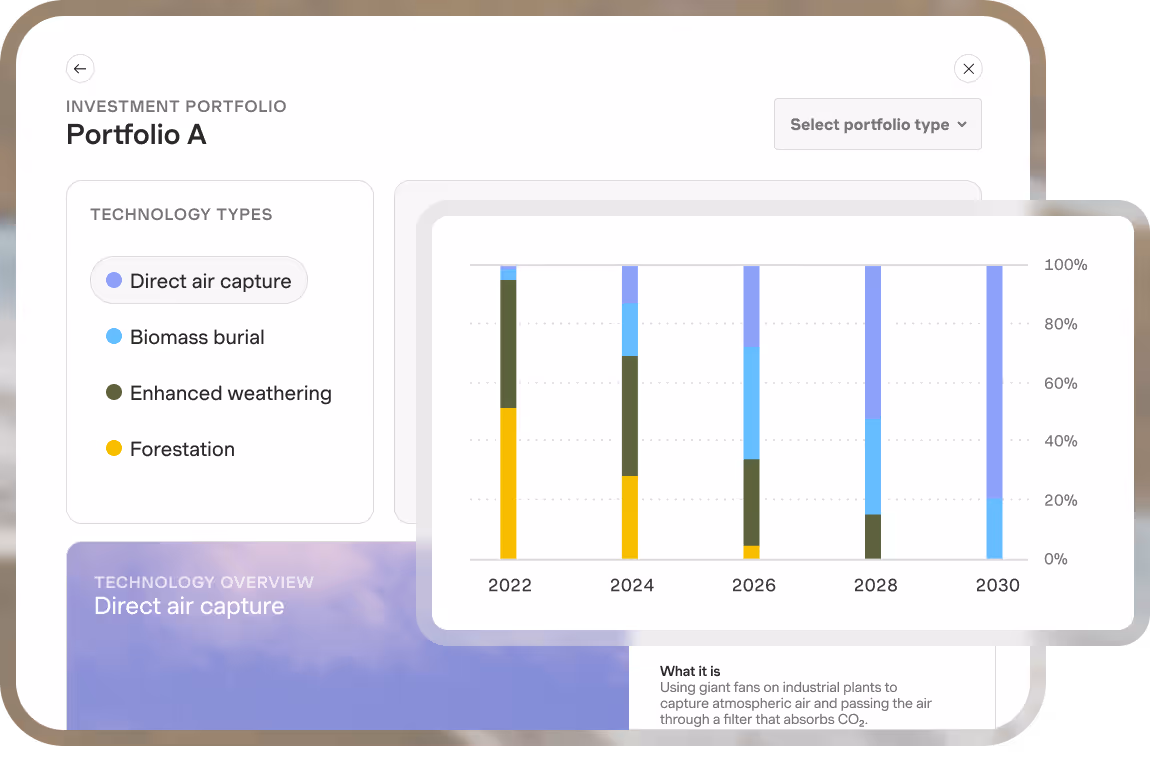Click the What it is heading
The image size is (1150, 766).
(x=690, y=671)
